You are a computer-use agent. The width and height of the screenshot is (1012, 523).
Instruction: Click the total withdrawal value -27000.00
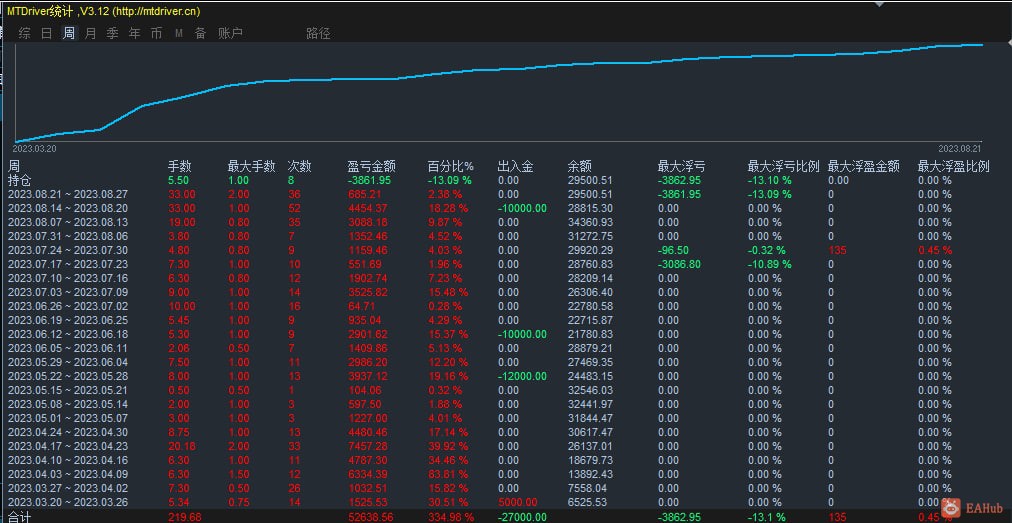(x=522, y=517)
